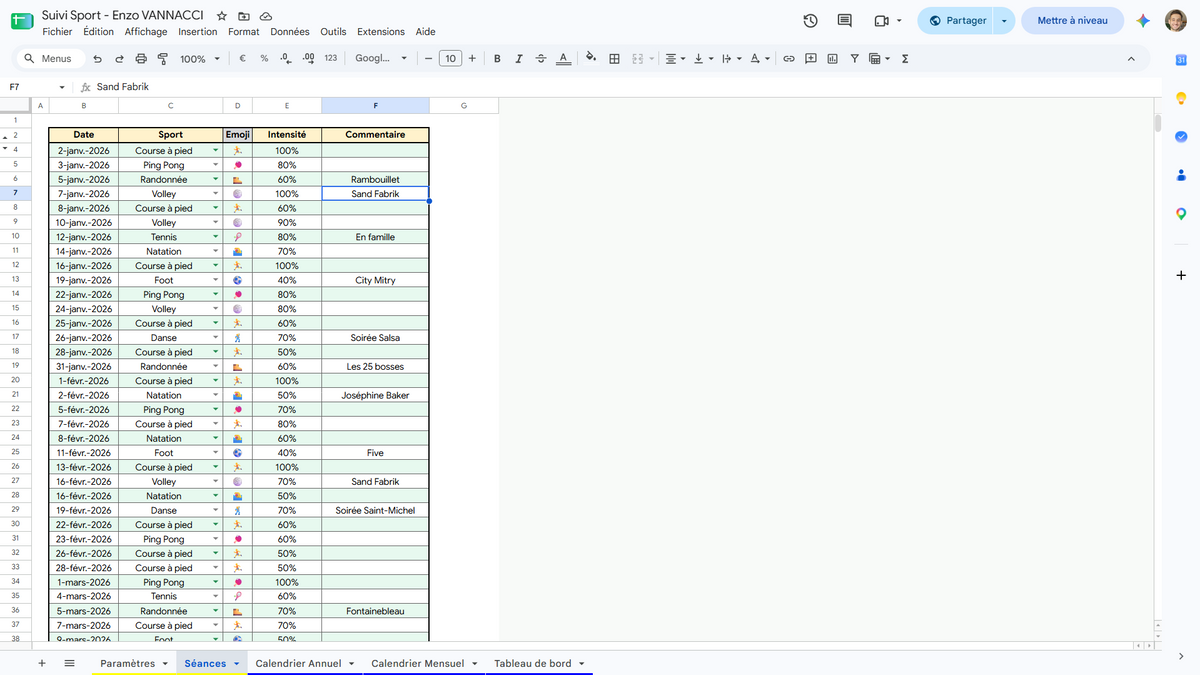This screenshot has width=1200, height=675.
Task: Click the borders toolbar icon
Action: click(614, 59)
